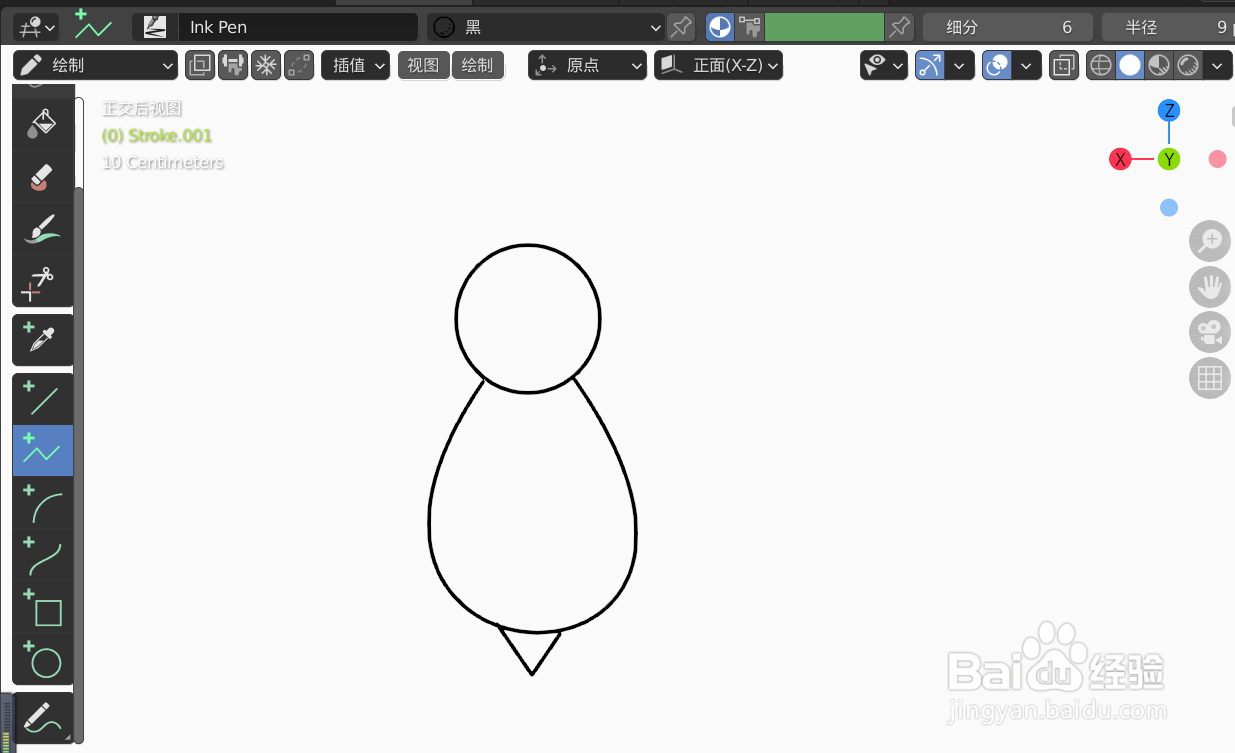The height and width of the screenshot is (753, 1235).
Task: Open the 视图 menu
Action: pos(423,66)
